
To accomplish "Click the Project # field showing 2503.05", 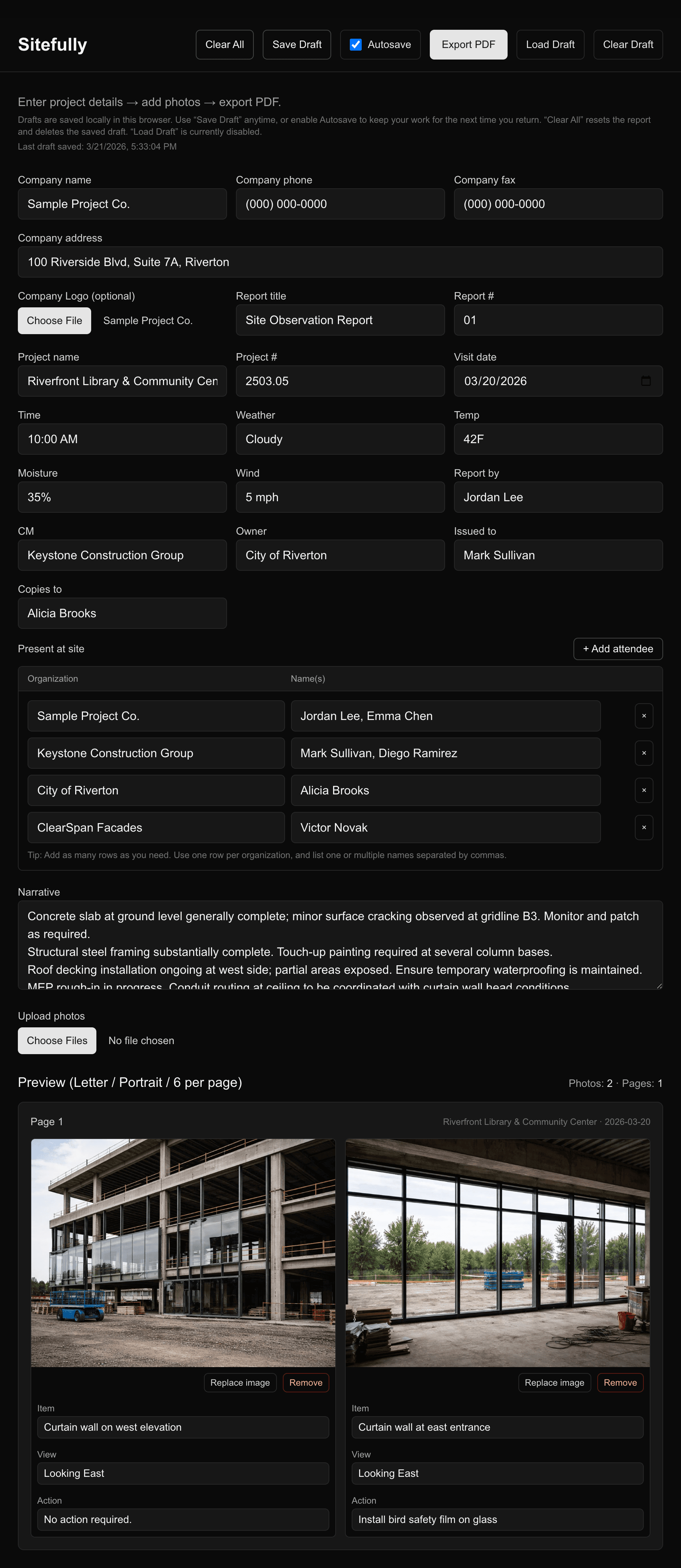I will [x=340, y=381].
